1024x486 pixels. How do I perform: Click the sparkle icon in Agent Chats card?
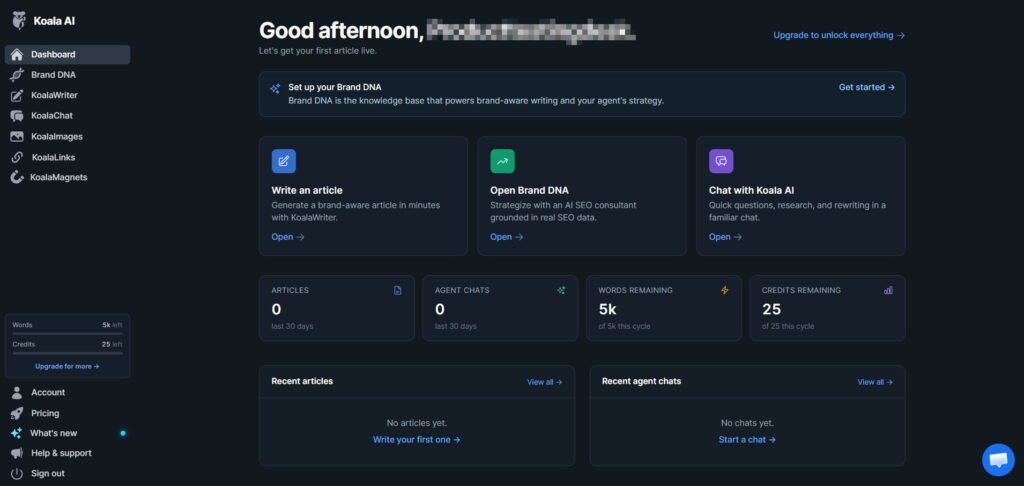click(x=562, y=291)
